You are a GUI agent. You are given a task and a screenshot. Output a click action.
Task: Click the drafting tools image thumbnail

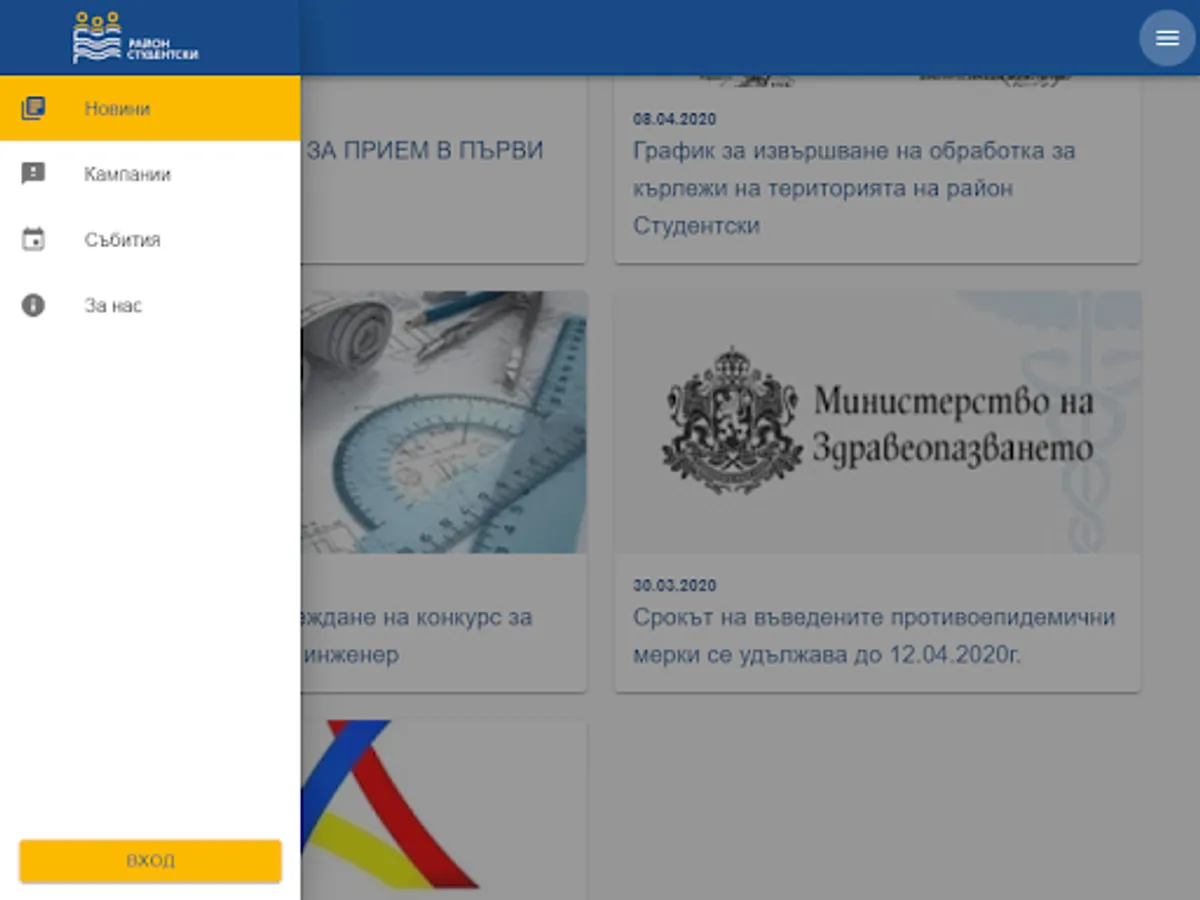pos(443,422)
